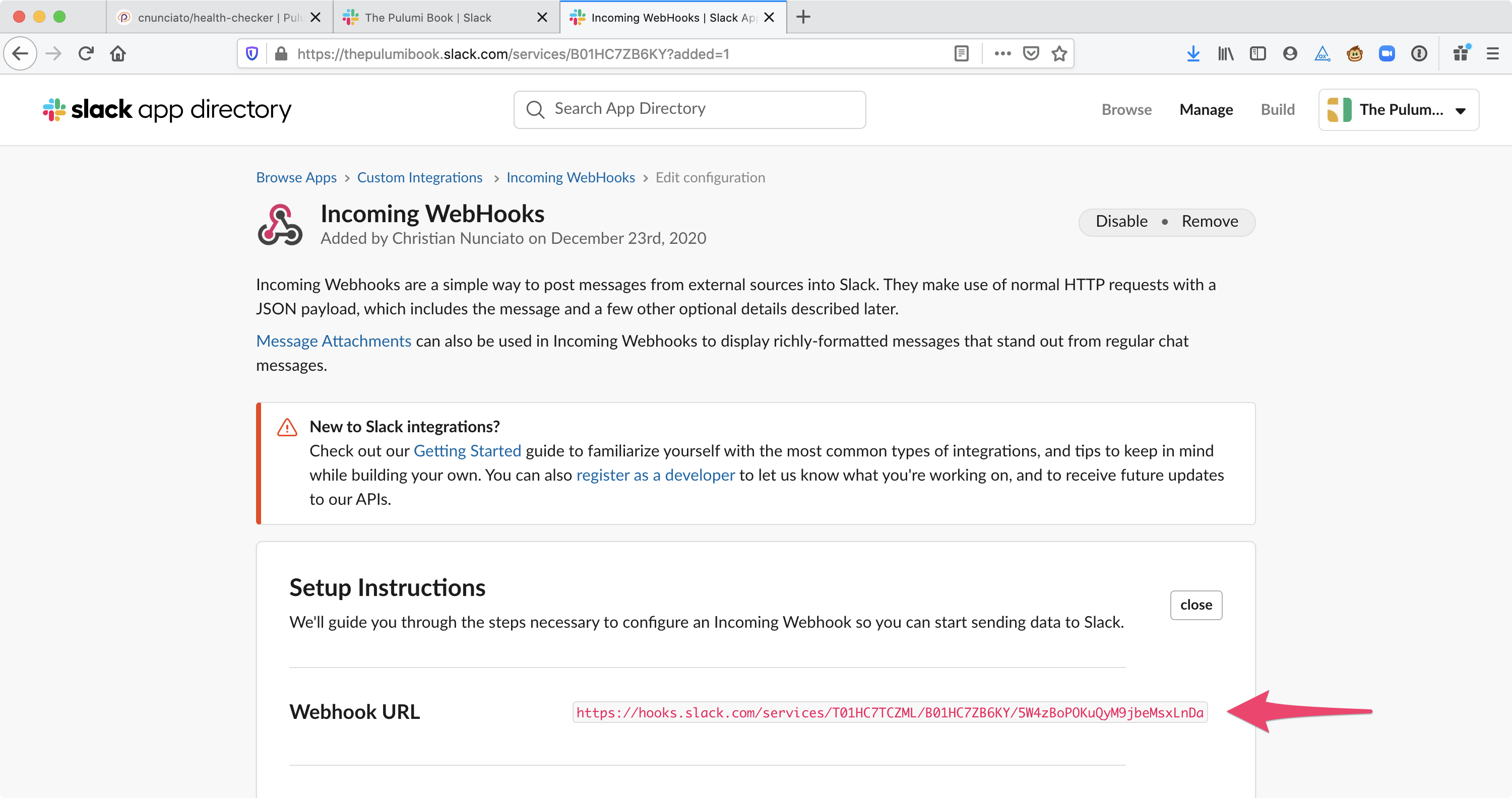Screen dimensions: 1512x798
Task: Click the triangle extension icon
Action: pos(1322,54)
